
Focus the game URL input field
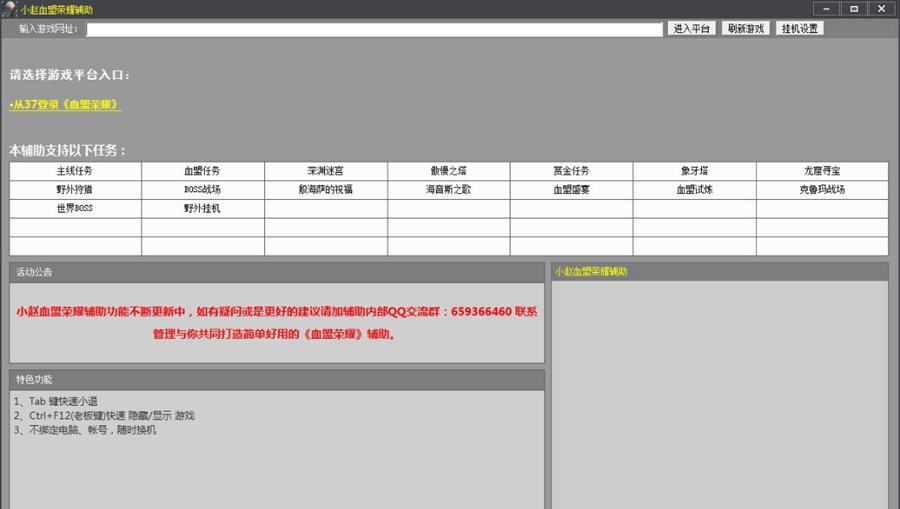coord(374,29)
